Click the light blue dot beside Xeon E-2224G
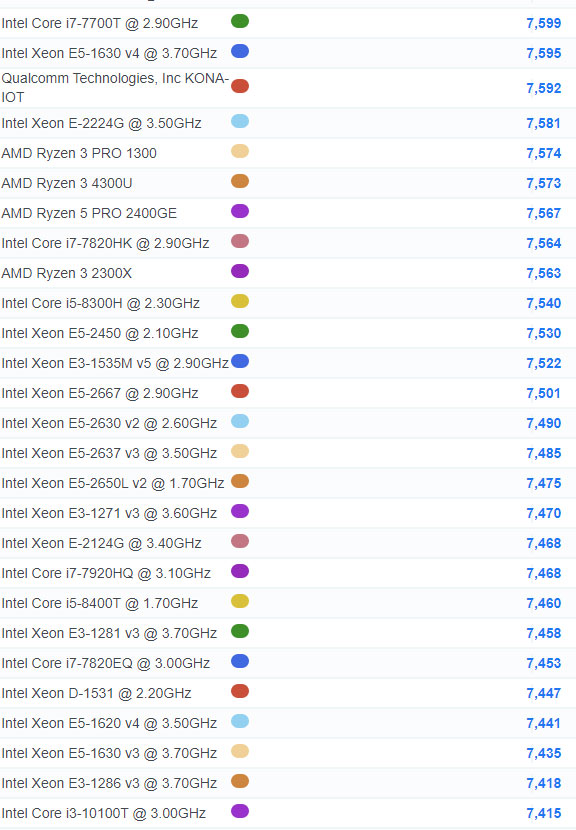Viewport: 576px width, 830px height. pos(240,121)
